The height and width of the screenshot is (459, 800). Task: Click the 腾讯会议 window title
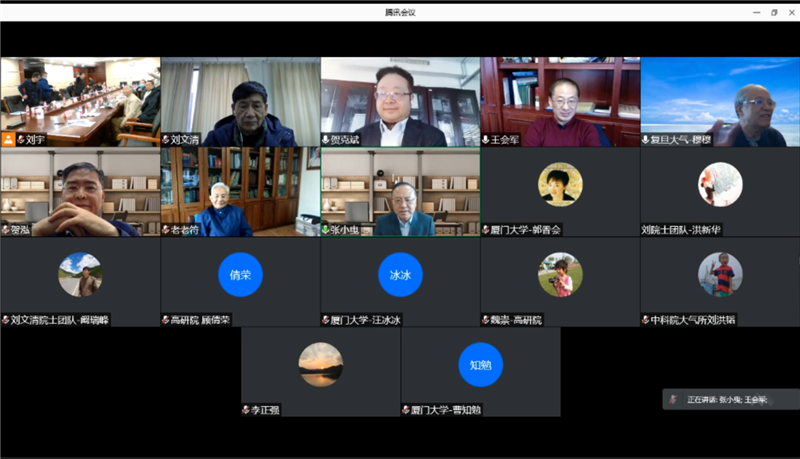coord(400,12)
